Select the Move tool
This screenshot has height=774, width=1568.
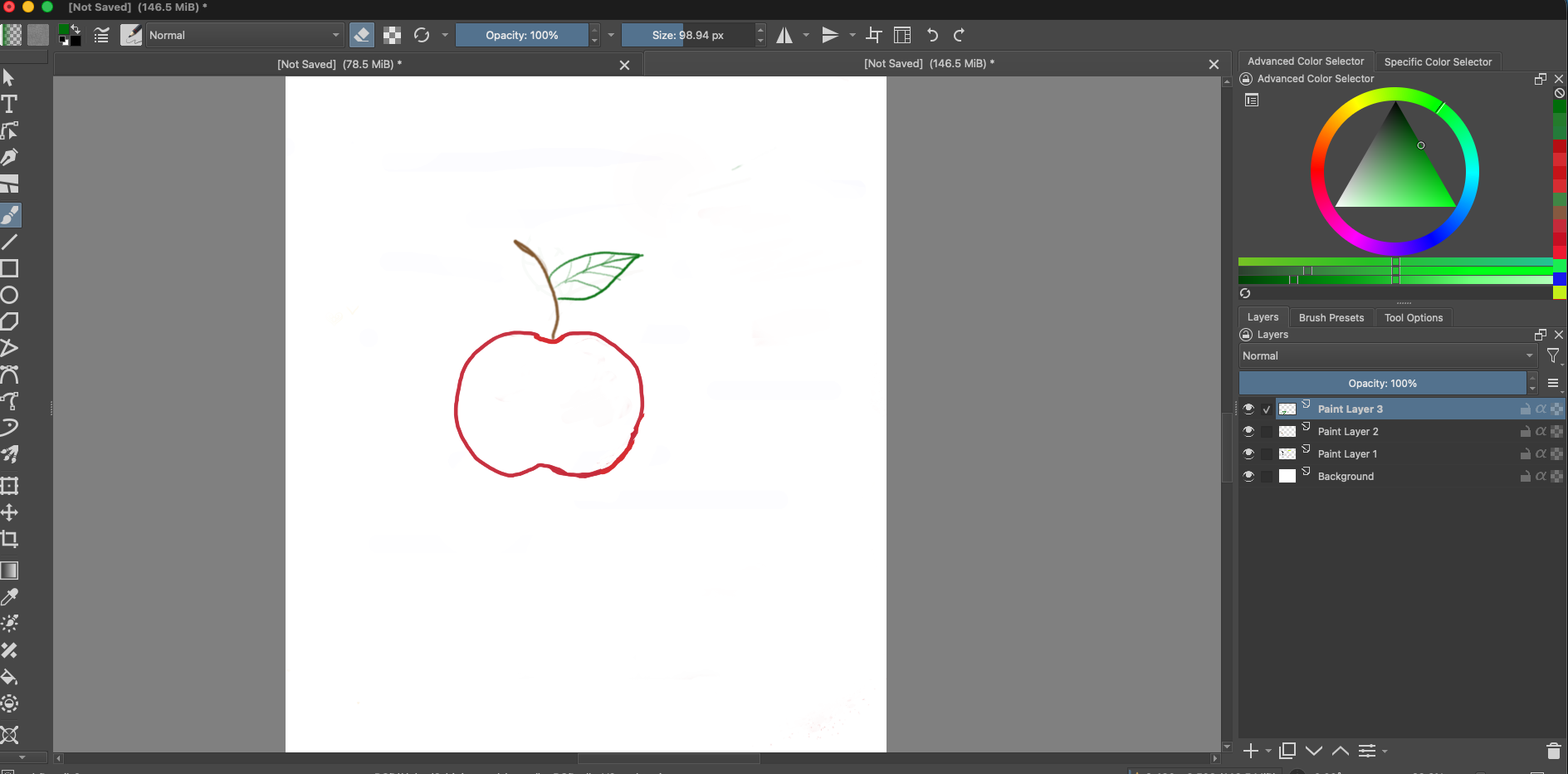coord(9,512)
